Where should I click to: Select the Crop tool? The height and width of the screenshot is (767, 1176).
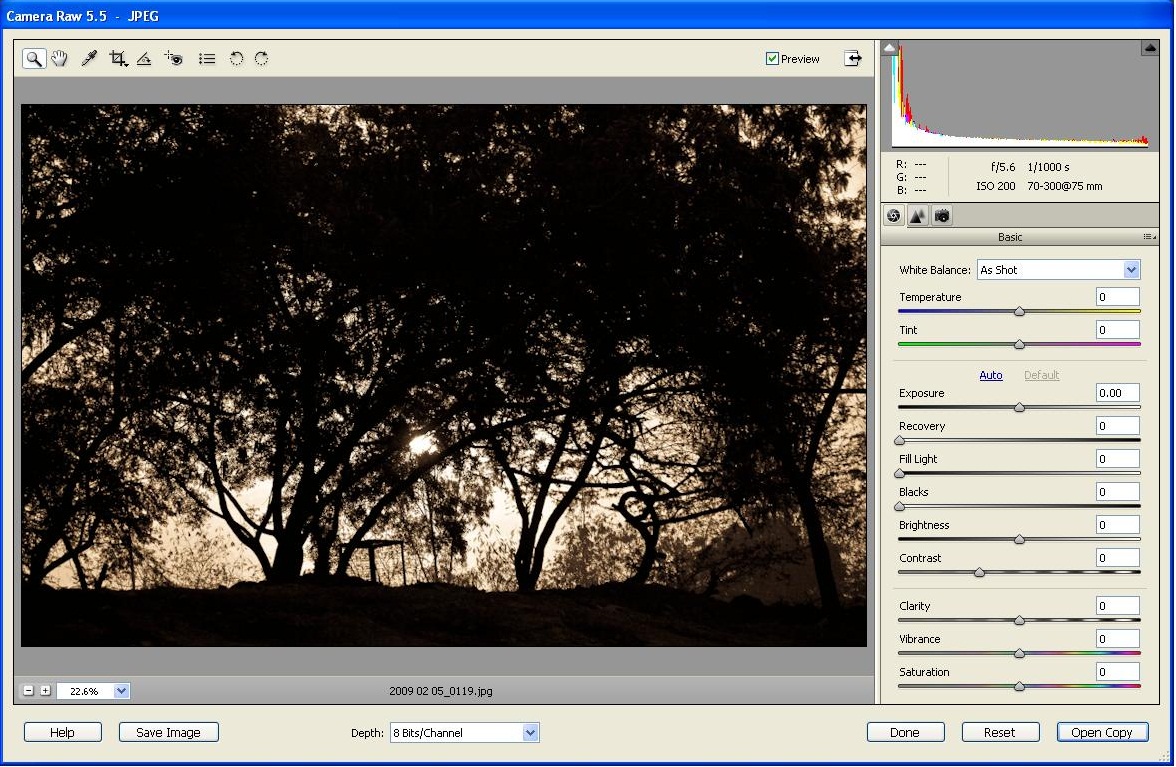118,59
